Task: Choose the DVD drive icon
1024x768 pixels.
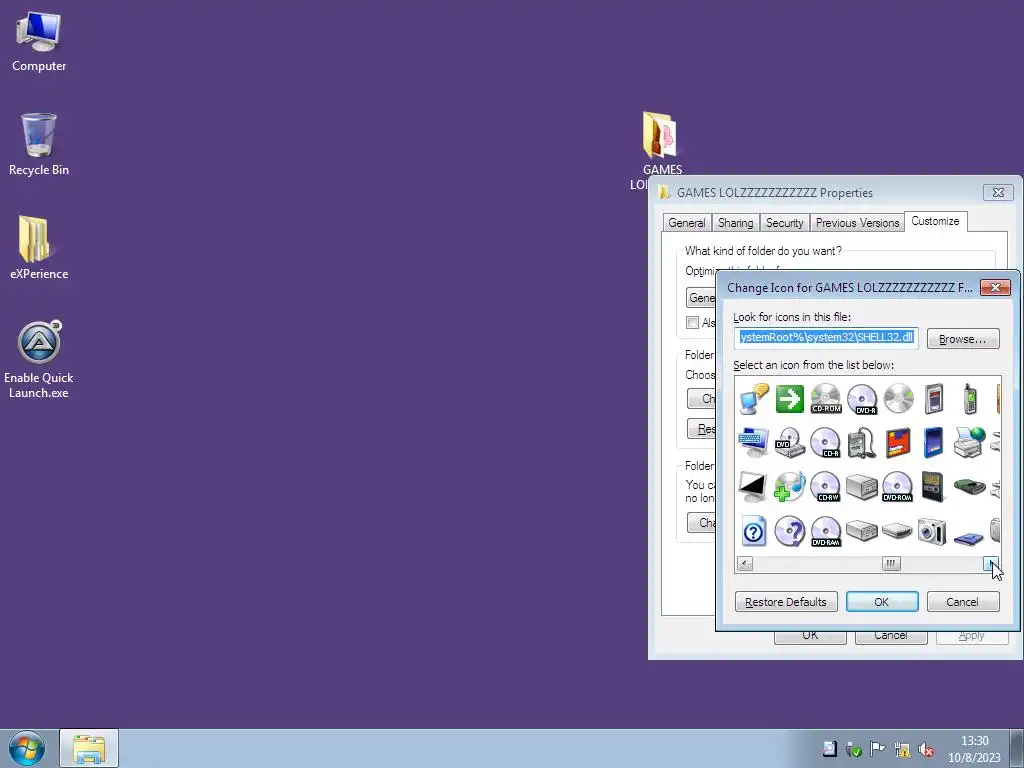Action: pos(790,443)
